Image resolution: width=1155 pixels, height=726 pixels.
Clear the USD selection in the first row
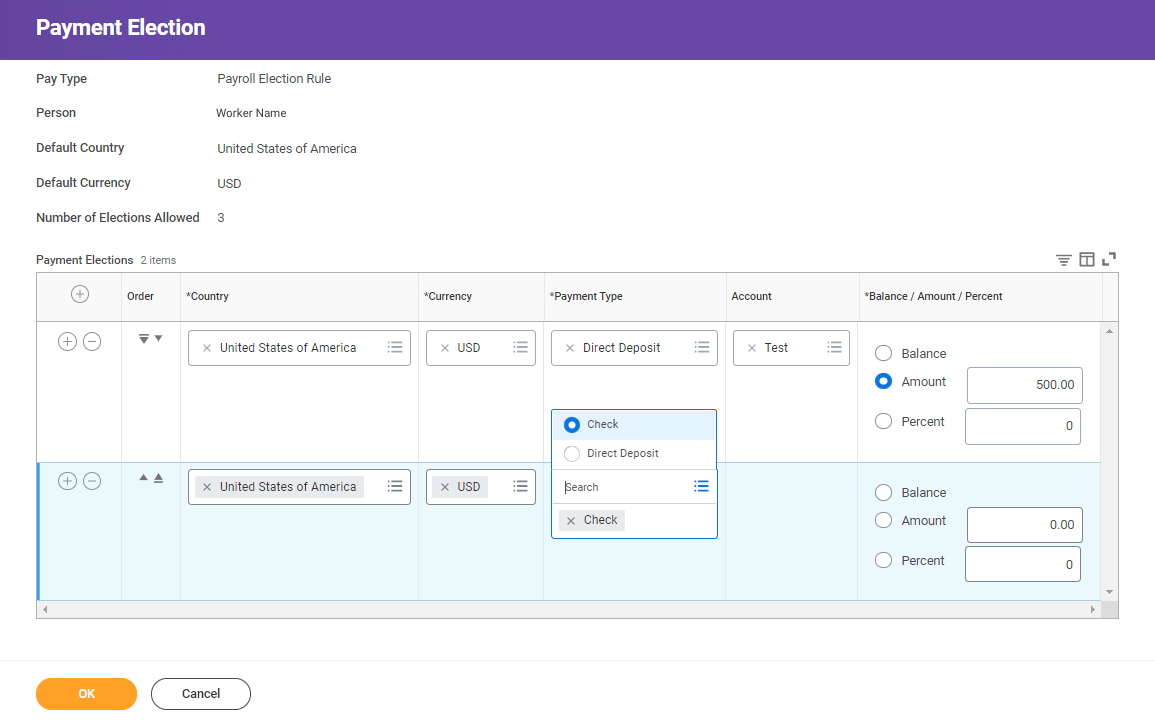[x=444, y=347]
